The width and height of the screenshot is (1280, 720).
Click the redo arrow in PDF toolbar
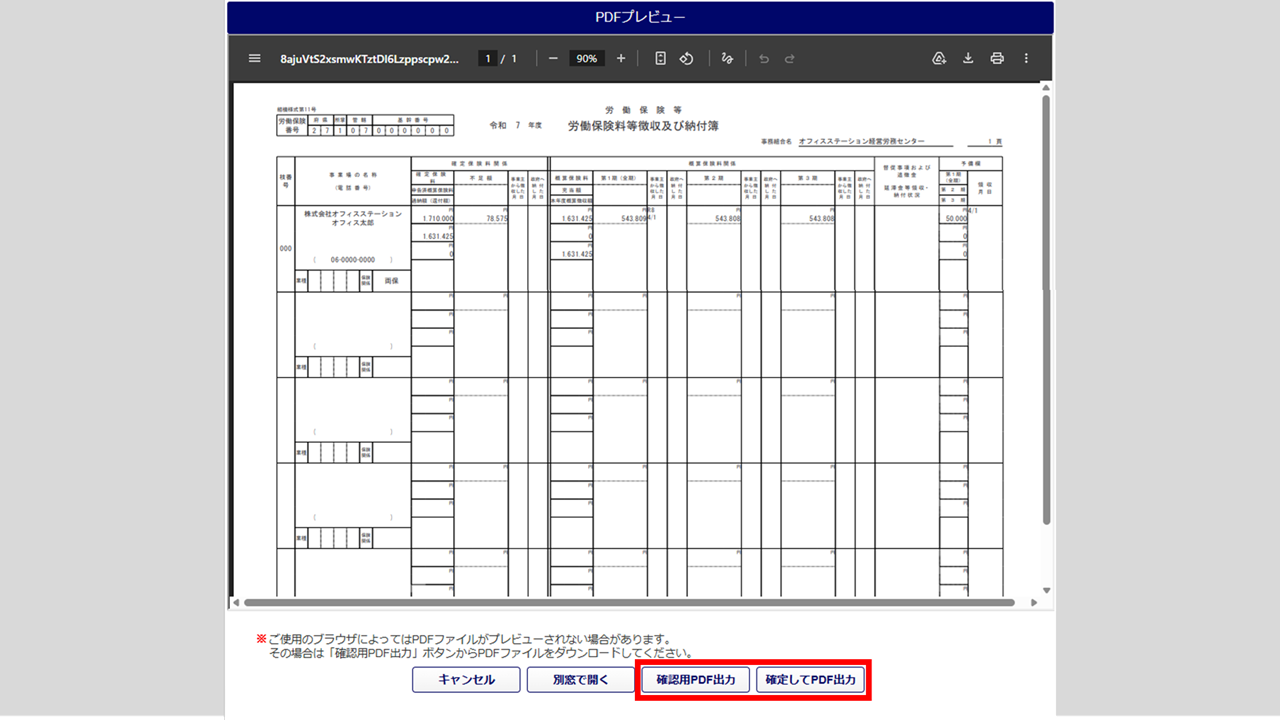click(790, 59)
